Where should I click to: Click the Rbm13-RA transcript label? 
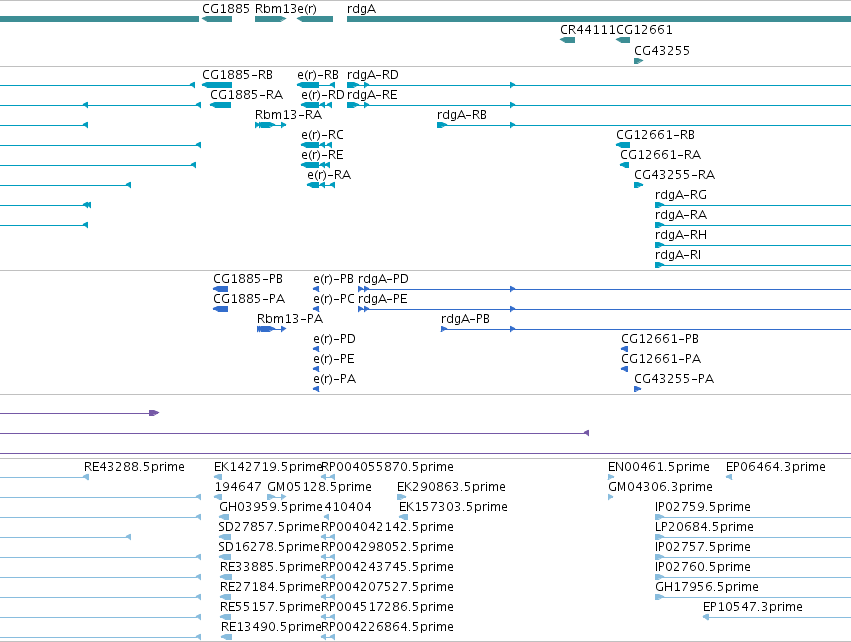click(x=288, y=115)
